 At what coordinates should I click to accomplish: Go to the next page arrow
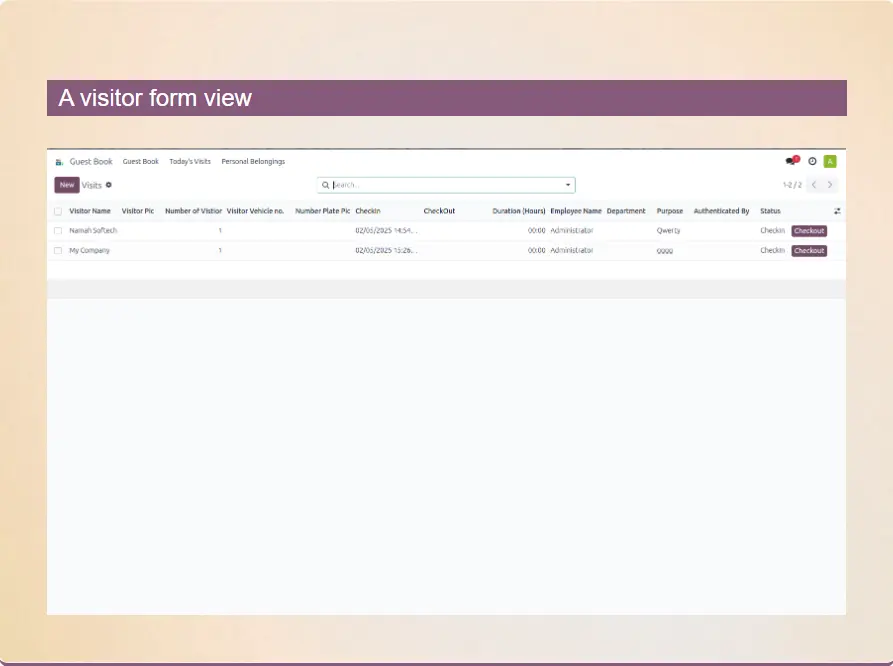830,185
